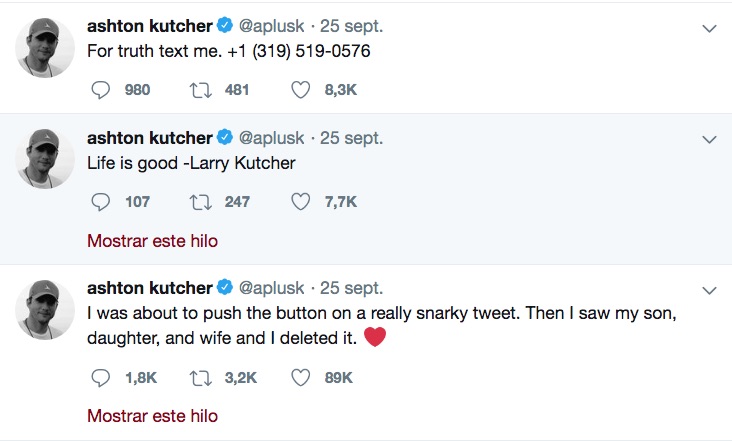Screen dimensions: 732x441
Task: Open options chevron on first tweet
Action: (709, 29)
